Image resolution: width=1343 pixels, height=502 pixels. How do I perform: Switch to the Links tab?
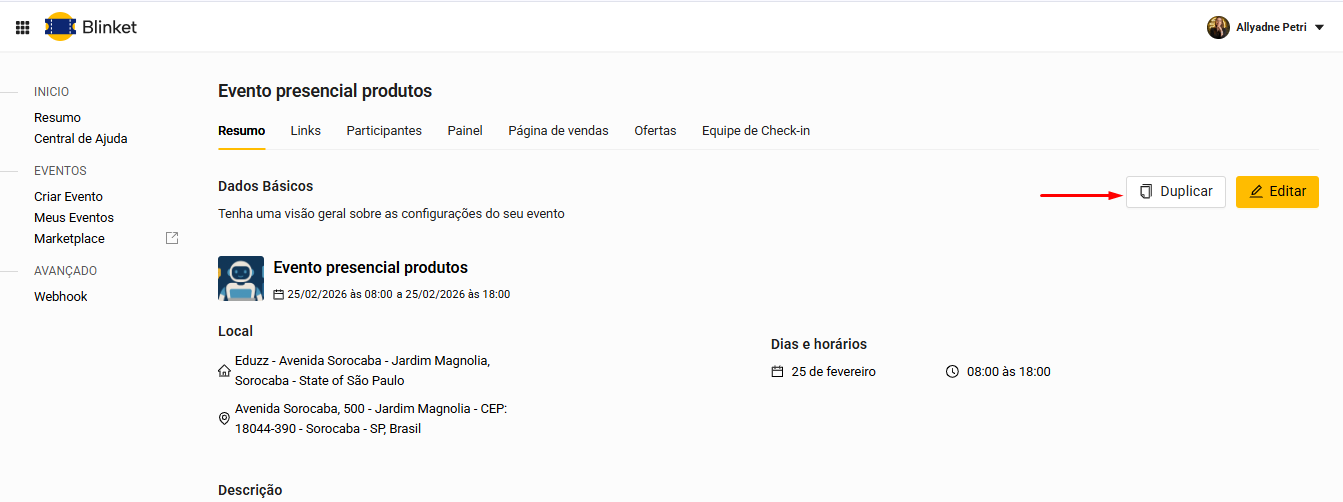(x=306, y=131)
